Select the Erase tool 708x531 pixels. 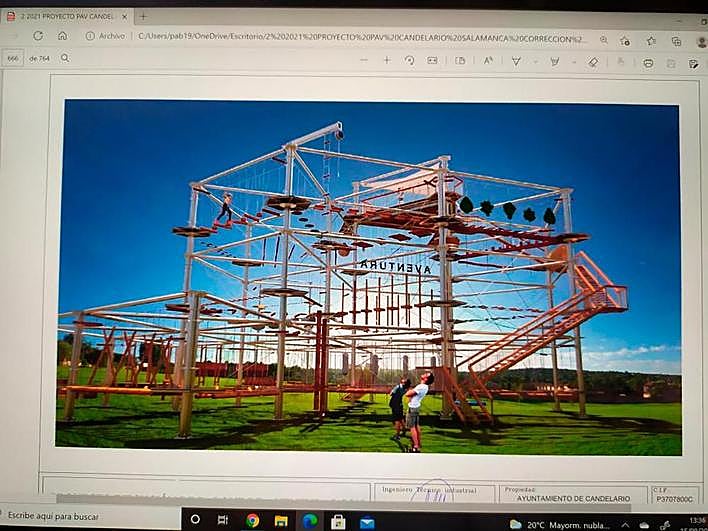[x=593, y=62]
